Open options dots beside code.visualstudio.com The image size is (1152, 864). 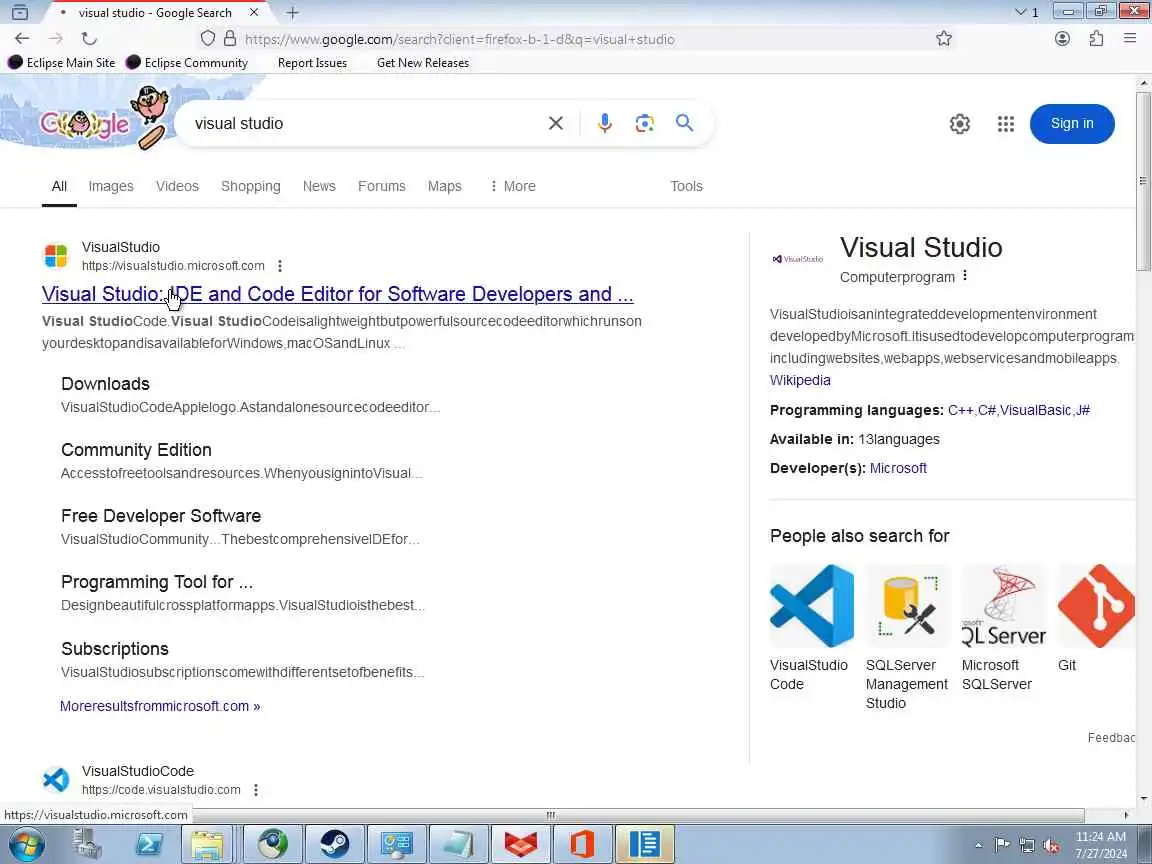(256, 790)
